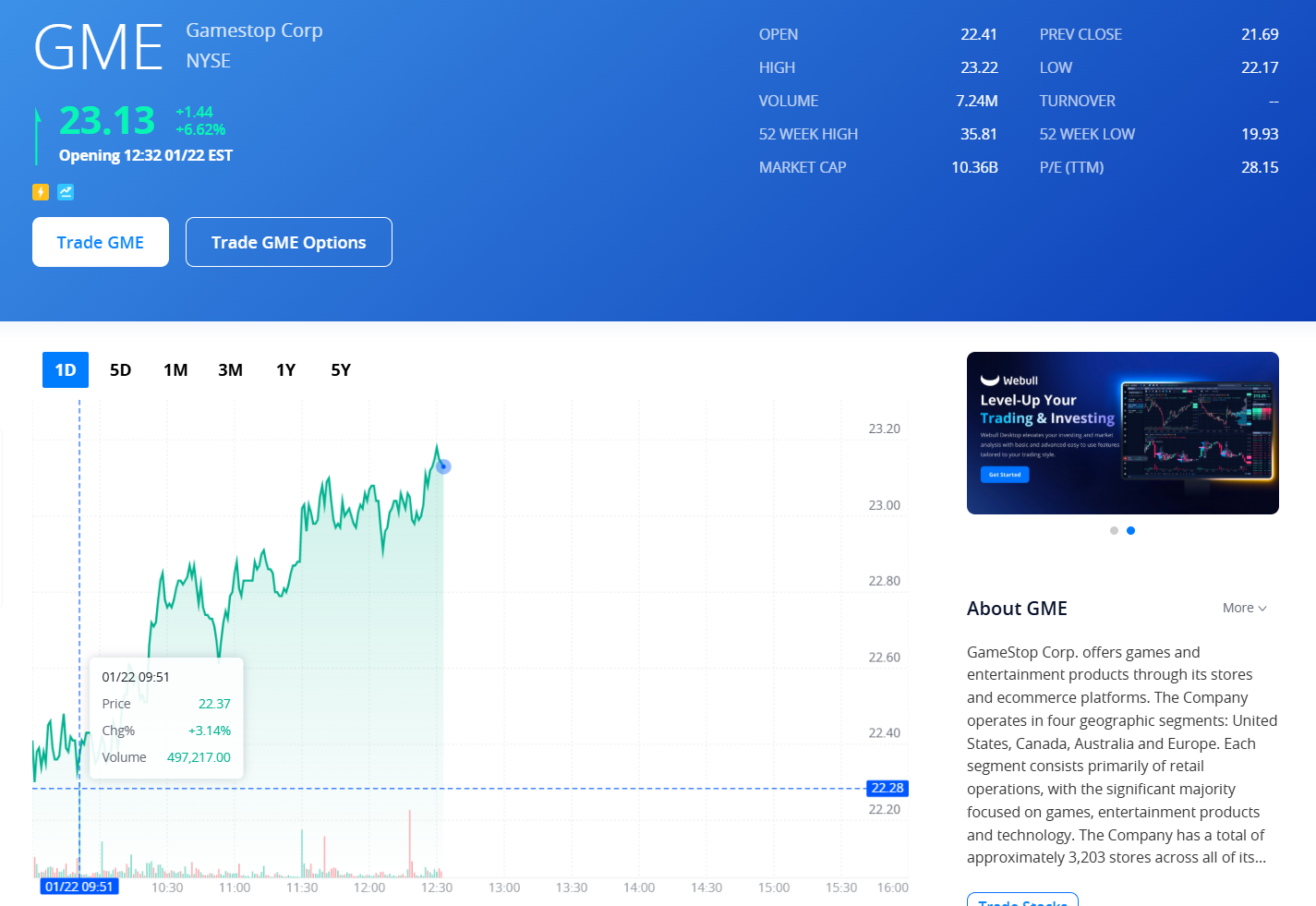Select the 3M chart range tab

click(231, 370)
